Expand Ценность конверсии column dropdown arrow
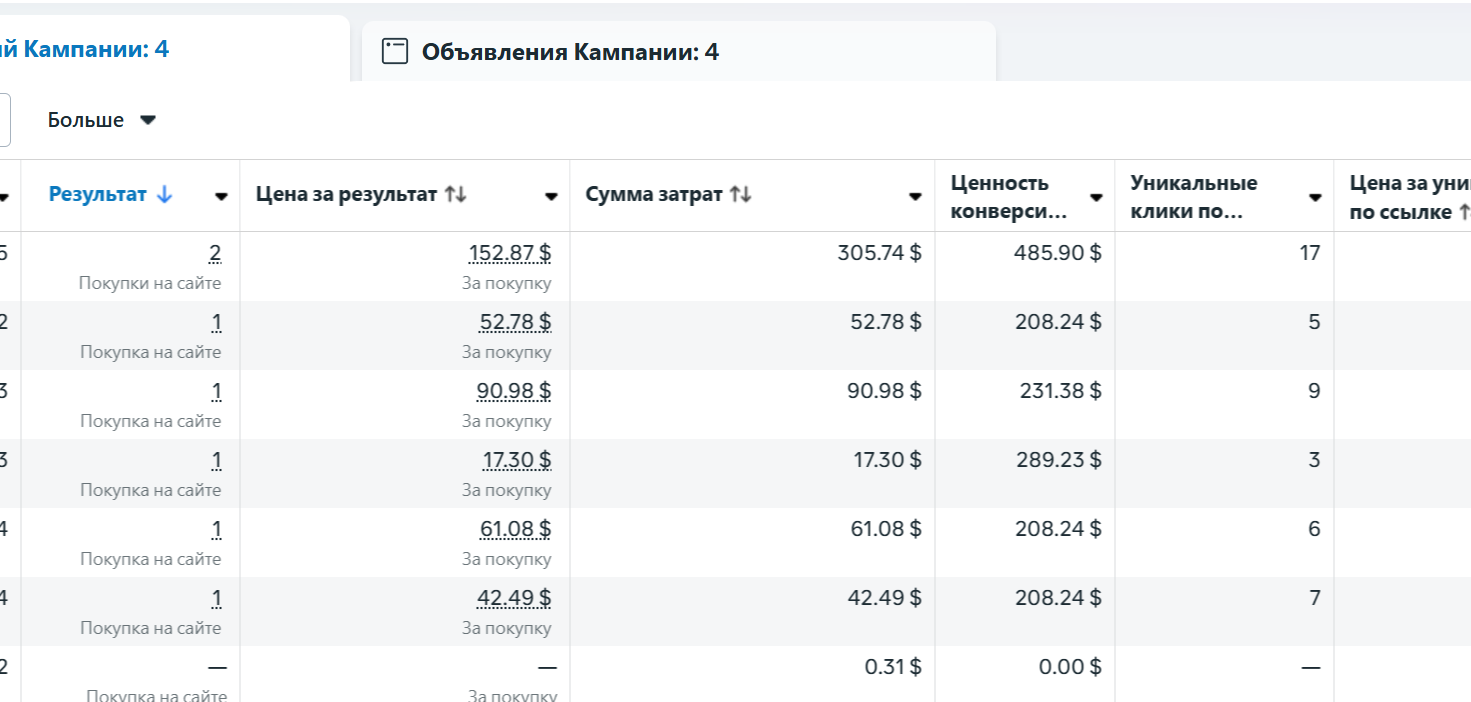The width and height of the screenshot is (1471, 702). [x=1096, y=197]
